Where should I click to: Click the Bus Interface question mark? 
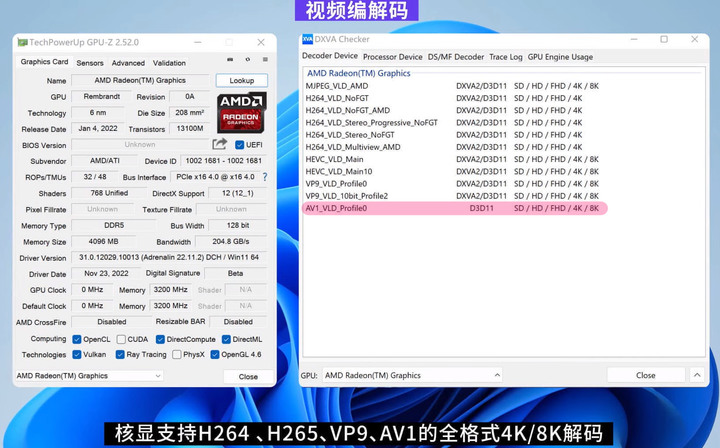click(265, 177)
